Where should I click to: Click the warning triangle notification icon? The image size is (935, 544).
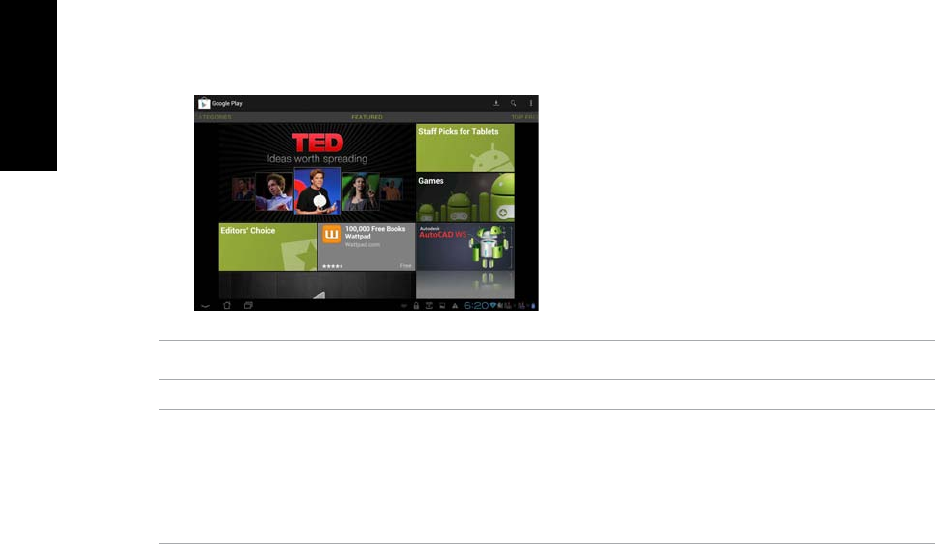click(455, 305)
